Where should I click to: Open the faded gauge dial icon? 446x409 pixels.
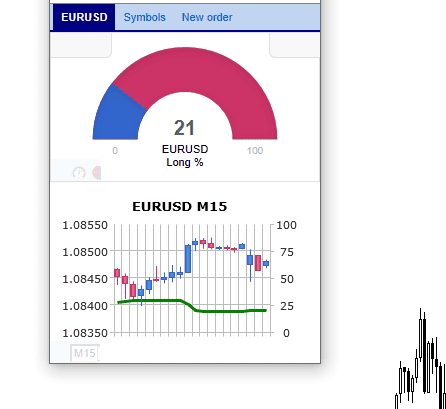(x=79, y=173)
